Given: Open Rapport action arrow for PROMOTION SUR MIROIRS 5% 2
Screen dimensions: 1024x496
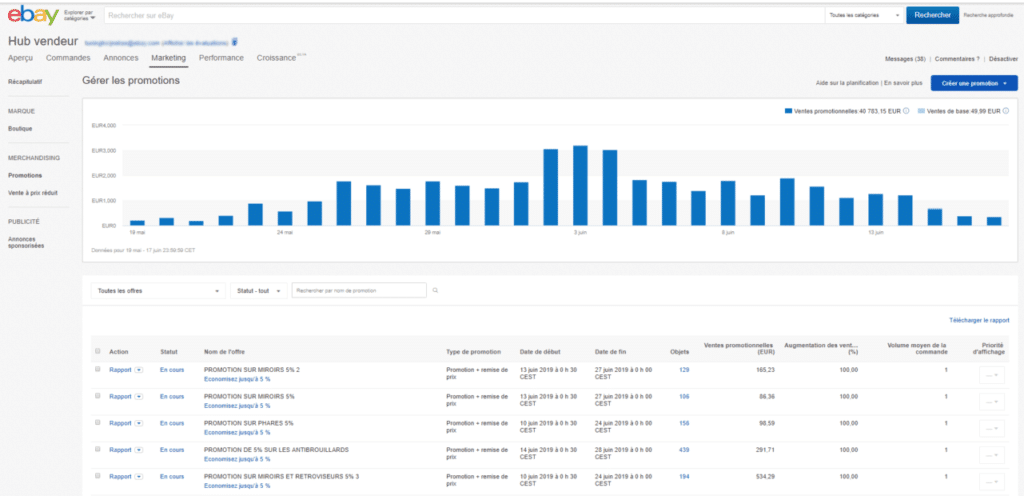Looking at the screenshot, I should click(x=138, y=370).
